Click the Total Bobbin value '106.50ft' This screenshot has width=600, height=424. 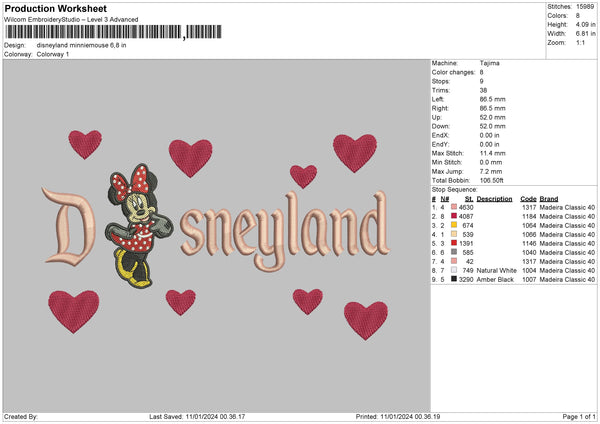pyautogui.click(x=492, y=180)
